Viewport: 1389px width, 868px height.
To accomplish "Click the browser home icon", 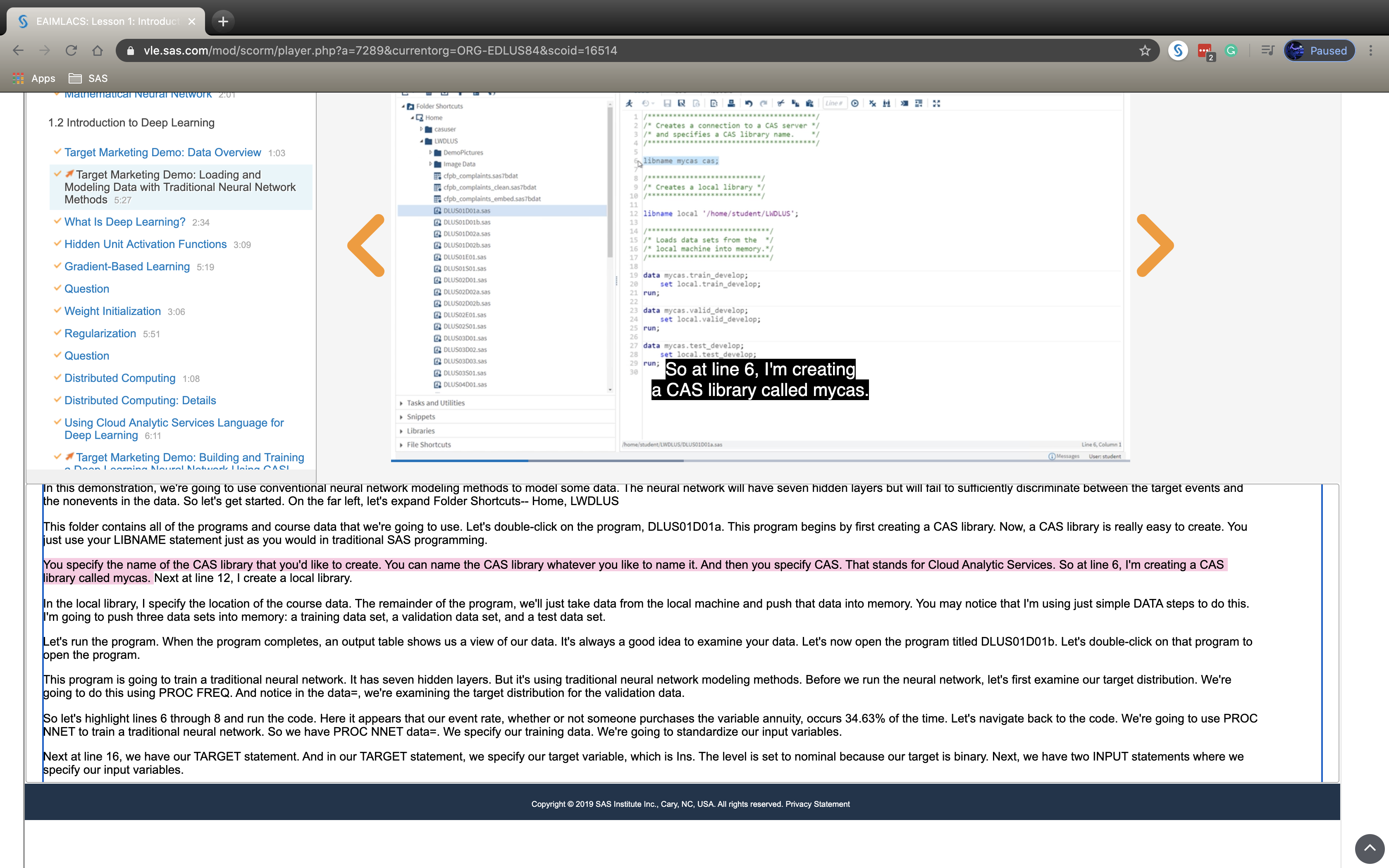I will click(x=98, y=50).
